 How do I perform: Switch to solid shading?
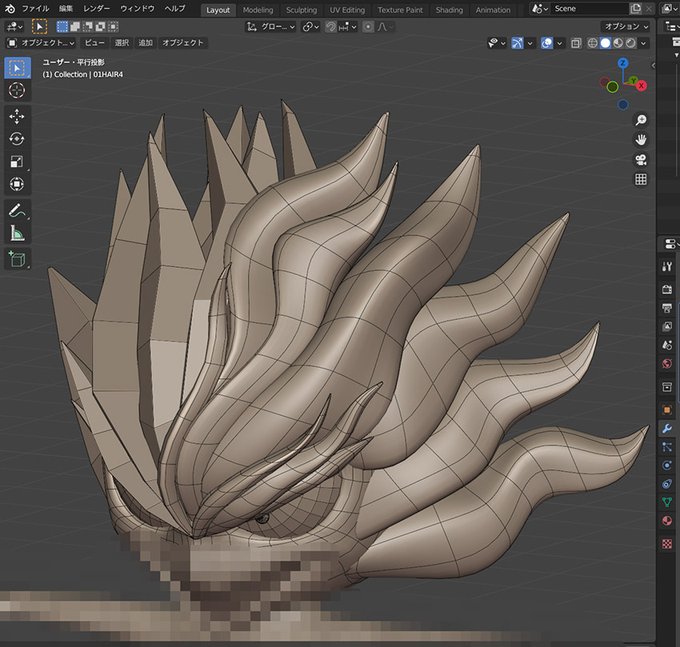(605, 43)
